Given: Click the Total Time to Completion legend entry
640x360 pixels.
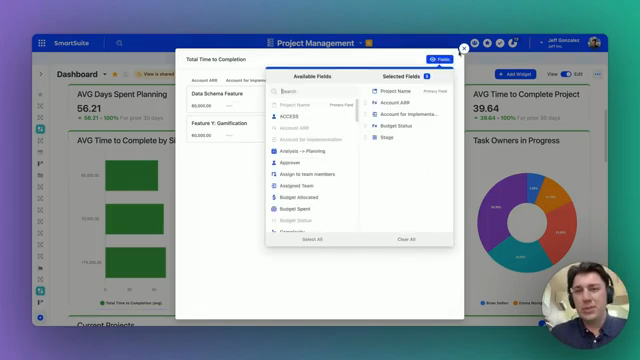Looking at the screenshot, I should pyautogui.click(x=131, y=303).
